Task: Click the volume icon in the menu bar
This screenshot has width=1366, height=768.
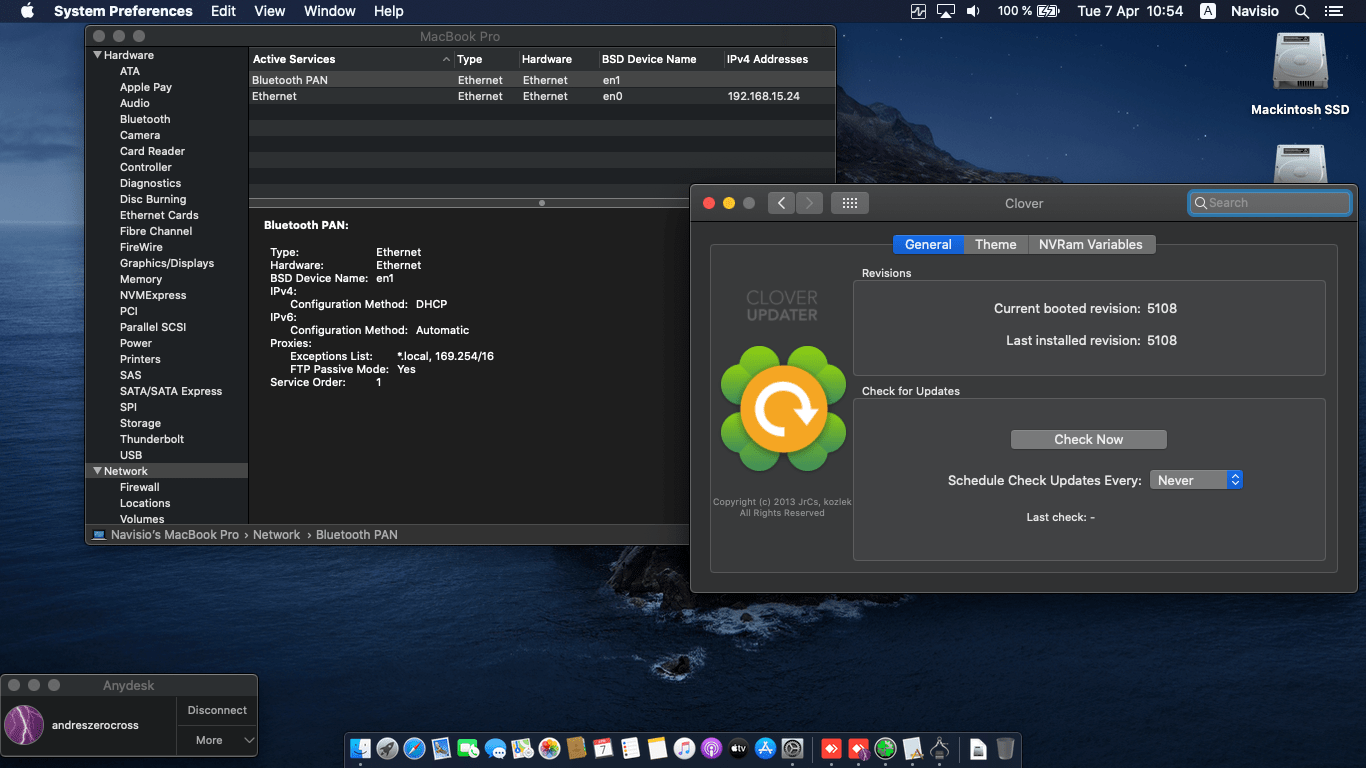Action: pyautogui.click(x=973, y=11)
